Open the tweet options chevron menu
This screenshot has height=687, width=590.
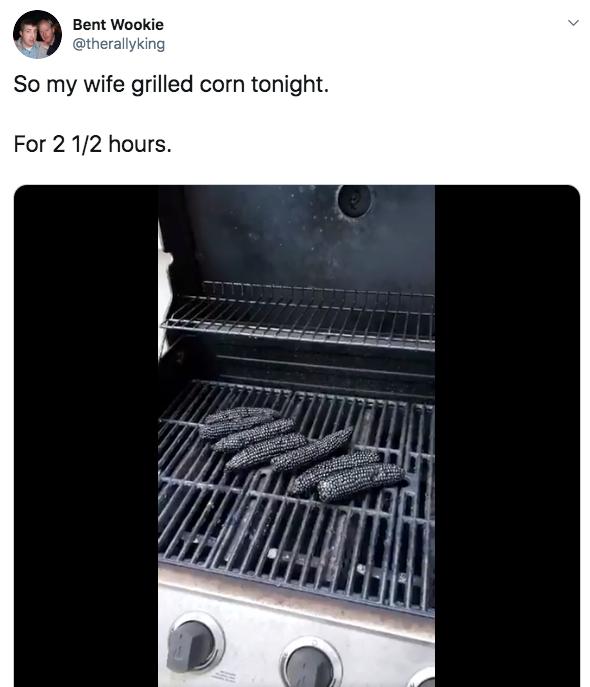[x=573, y=22]
